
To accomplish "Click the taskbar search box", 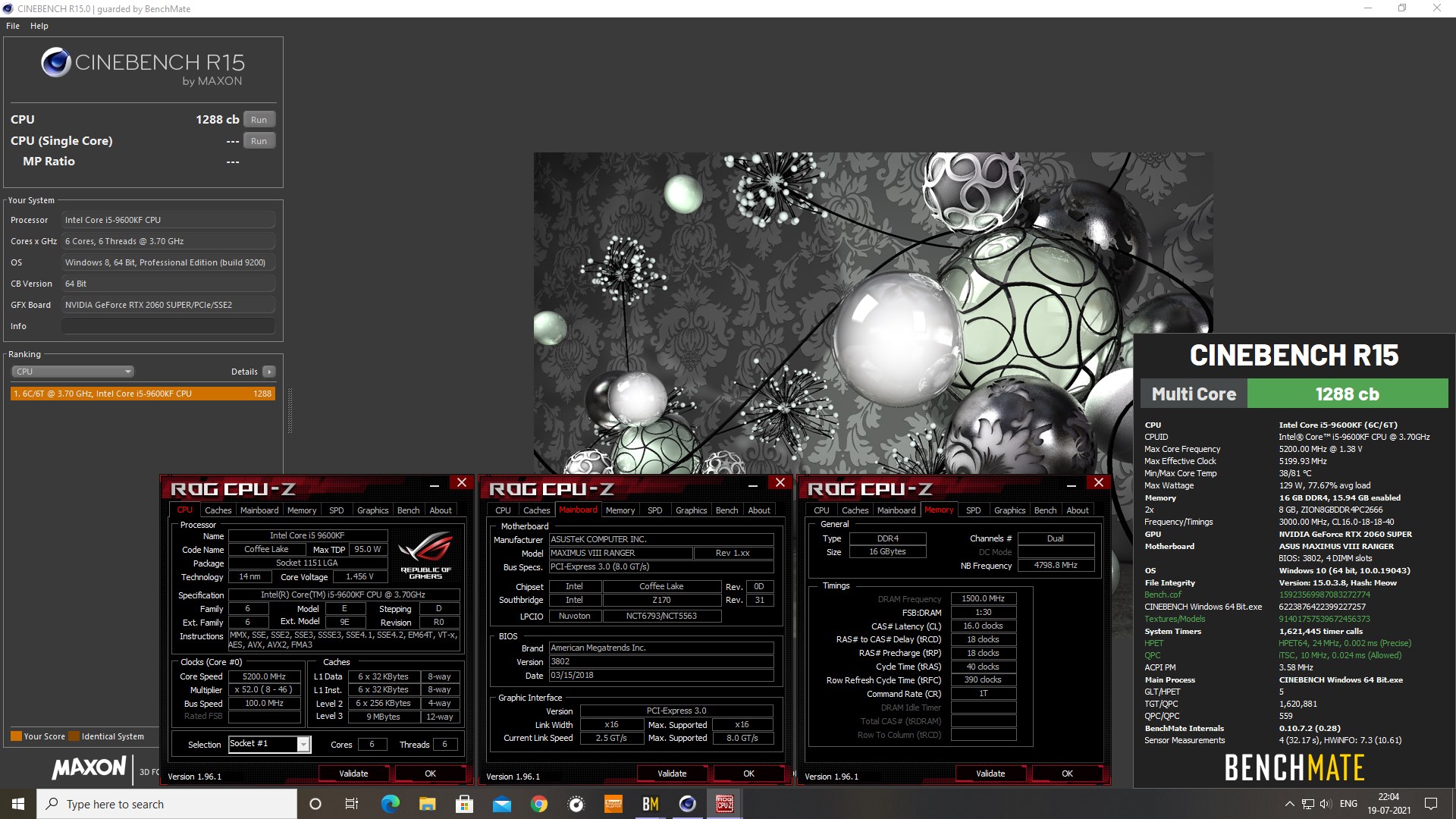I will click(x=167, y=804).
